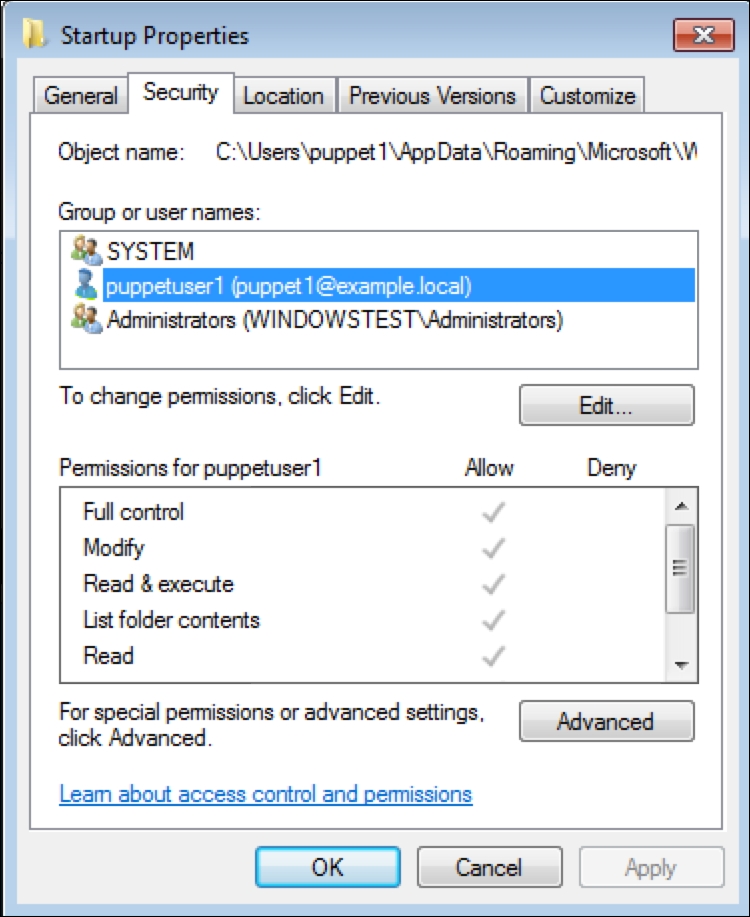Select the SYSTEM entry in the list
Screen dimensions: 750x917
coord(150,250)
